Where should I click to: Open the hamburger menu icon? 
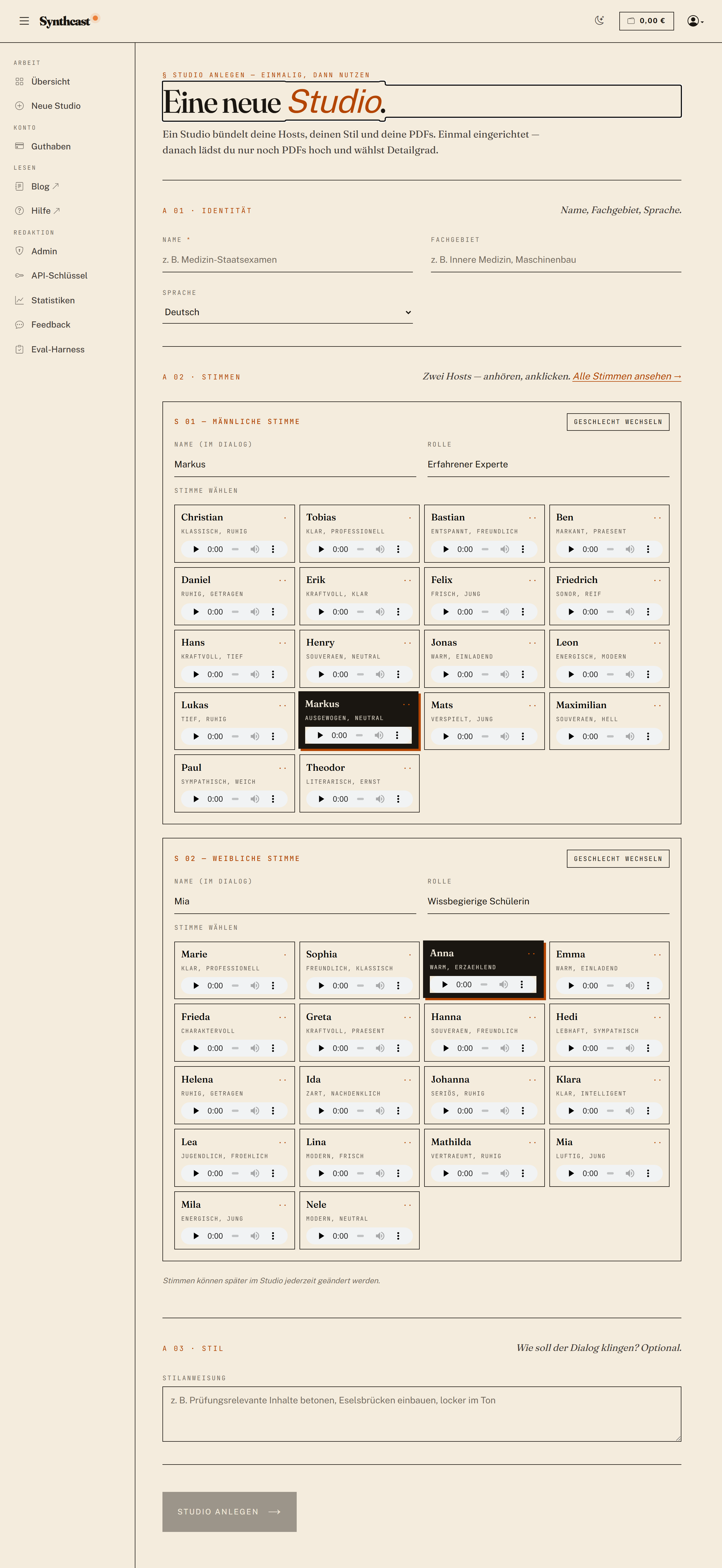(x=24, y=21)
